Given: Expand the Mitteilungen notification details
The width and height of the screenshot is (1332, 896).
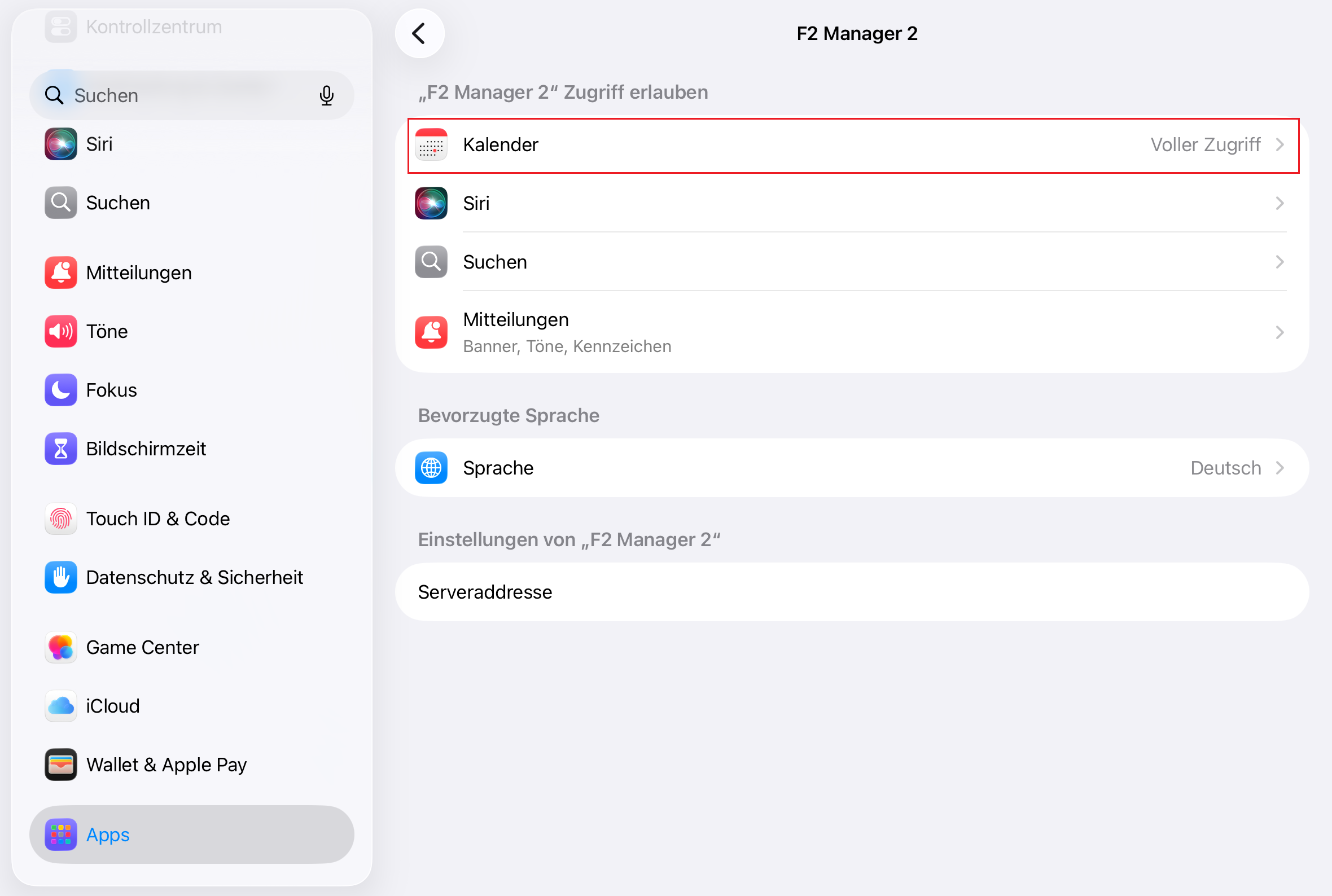Looking at the screenshot, I should tap(857, 332).
